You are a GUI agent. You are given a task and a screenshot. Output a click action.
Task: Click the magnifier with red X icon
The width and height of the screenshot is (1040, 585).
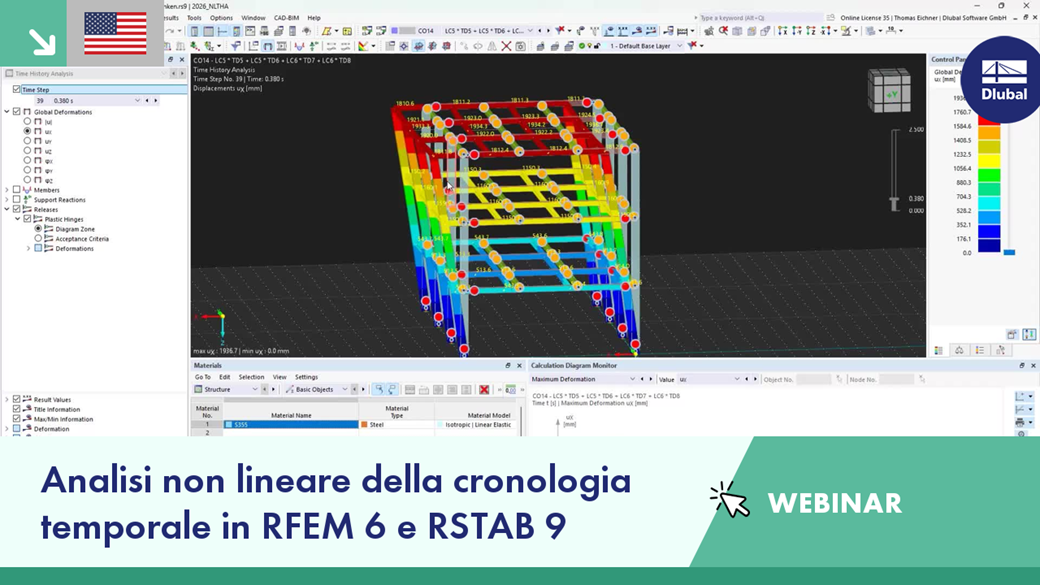(x=723, y=31)
